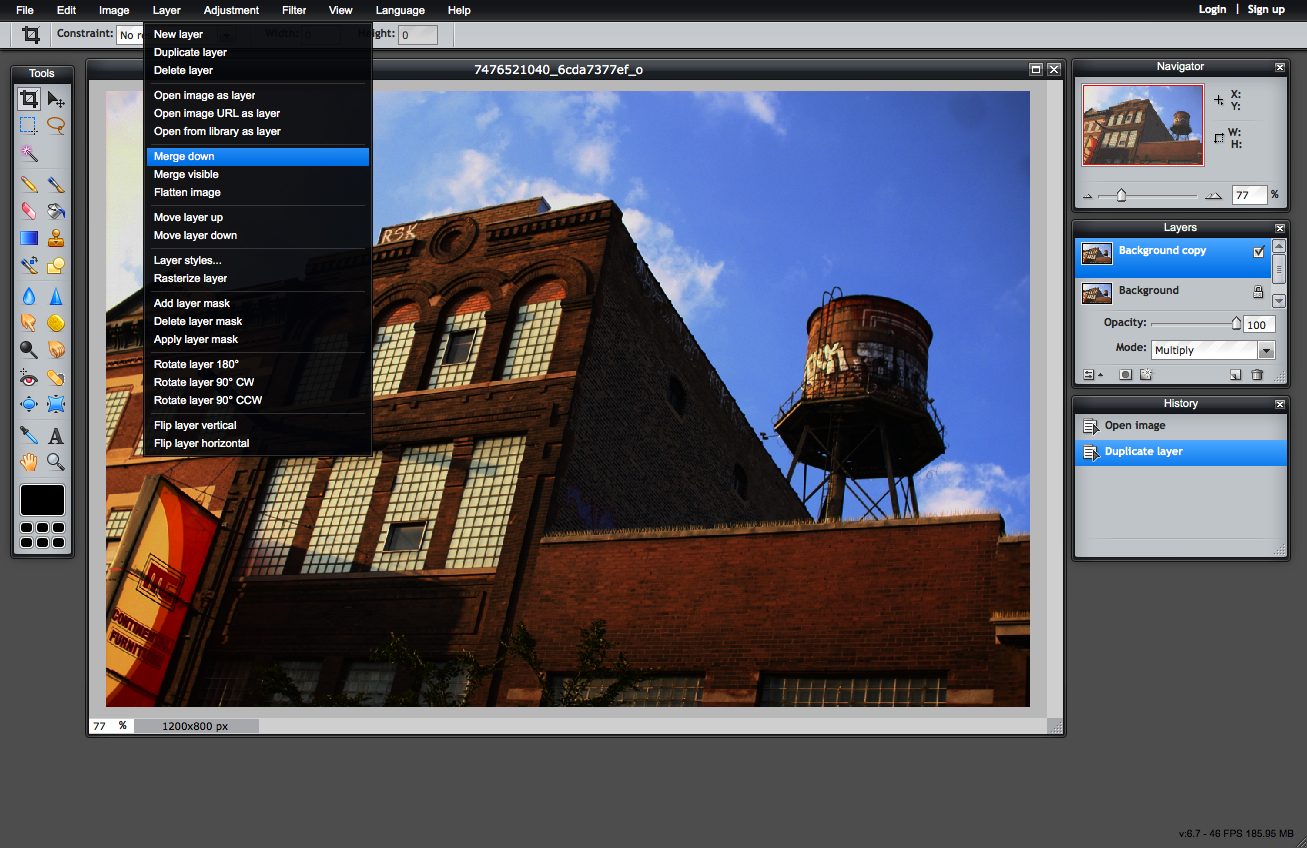This screenshot has height=848, width=1307.
Task: Select the Color Replace tool
Action: 29,265
